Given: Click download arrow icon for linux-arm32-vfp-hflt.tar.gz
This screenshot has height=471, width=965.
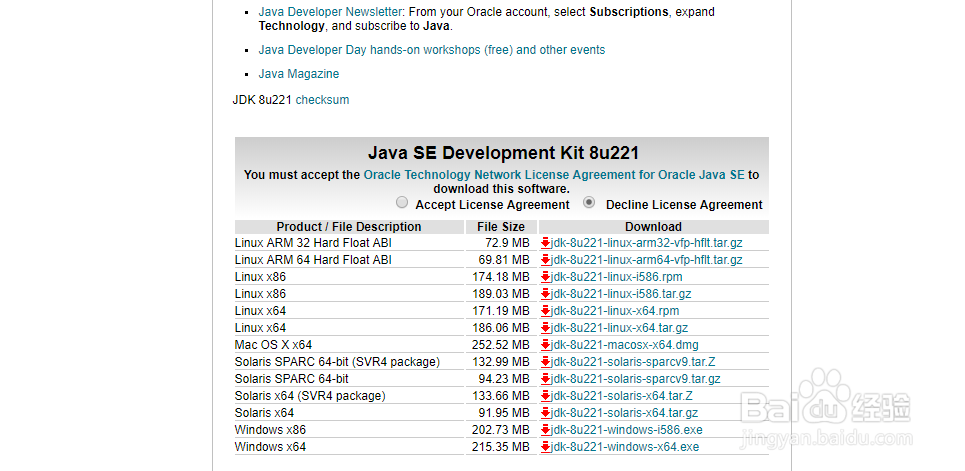Looking at the screenshot, I should (545, 243).
